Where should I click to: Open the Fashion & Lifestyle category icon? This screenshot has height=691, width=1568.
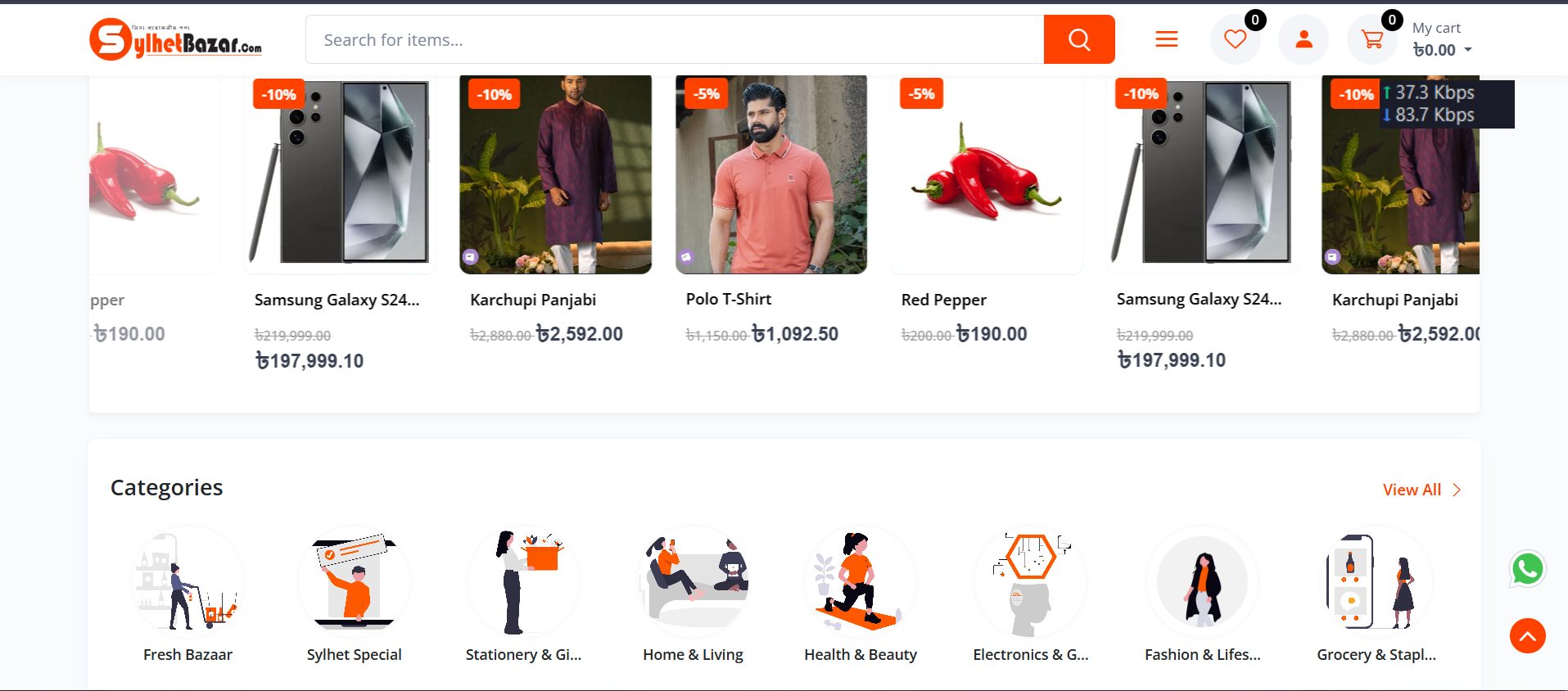tap(1202, 582)
